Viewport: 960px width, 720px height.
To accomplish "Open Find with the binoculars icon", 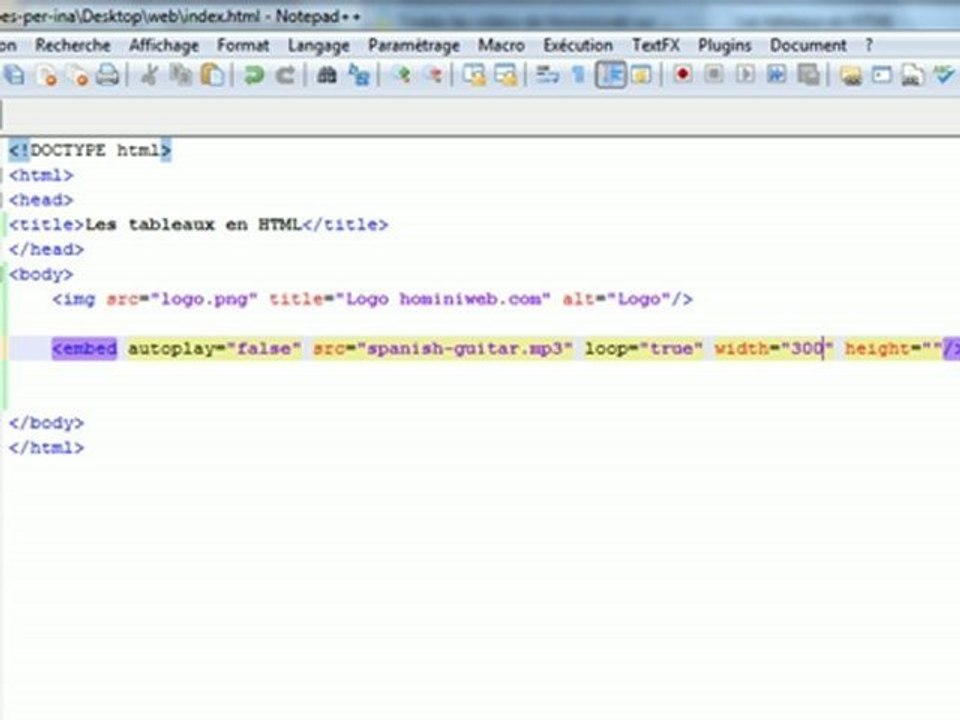I will point(326,75).
